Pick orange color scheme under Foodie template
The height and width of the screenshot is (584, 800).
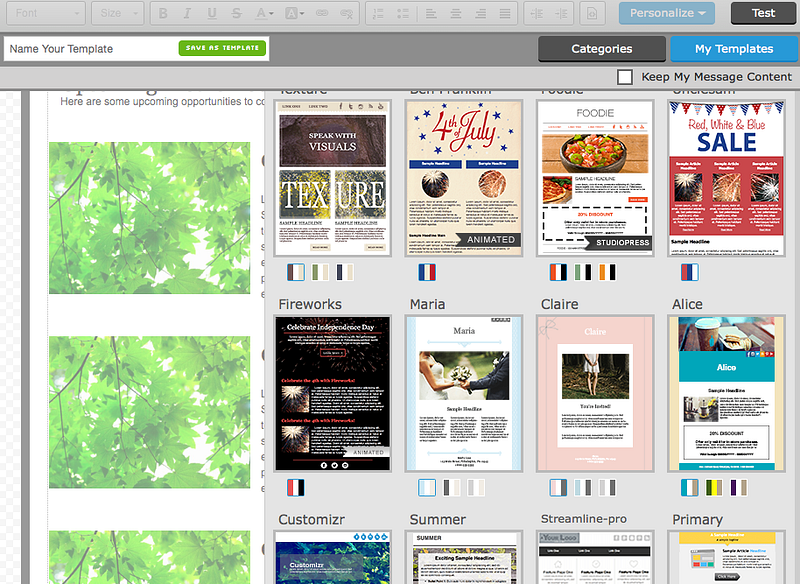(x=607, y=272)
